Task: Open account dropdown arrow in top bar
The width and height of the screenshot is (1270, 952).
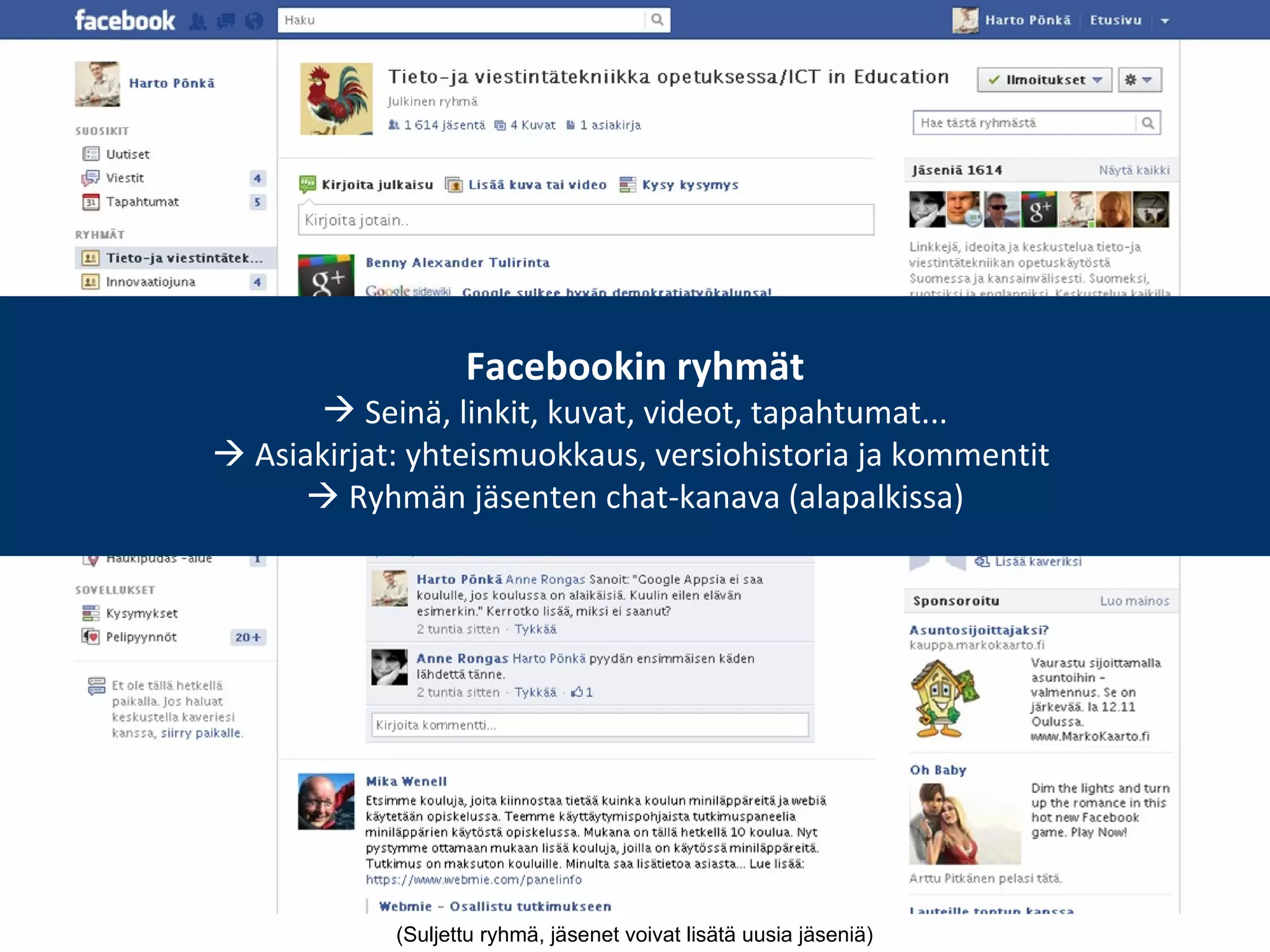Action: point(1165,21)
